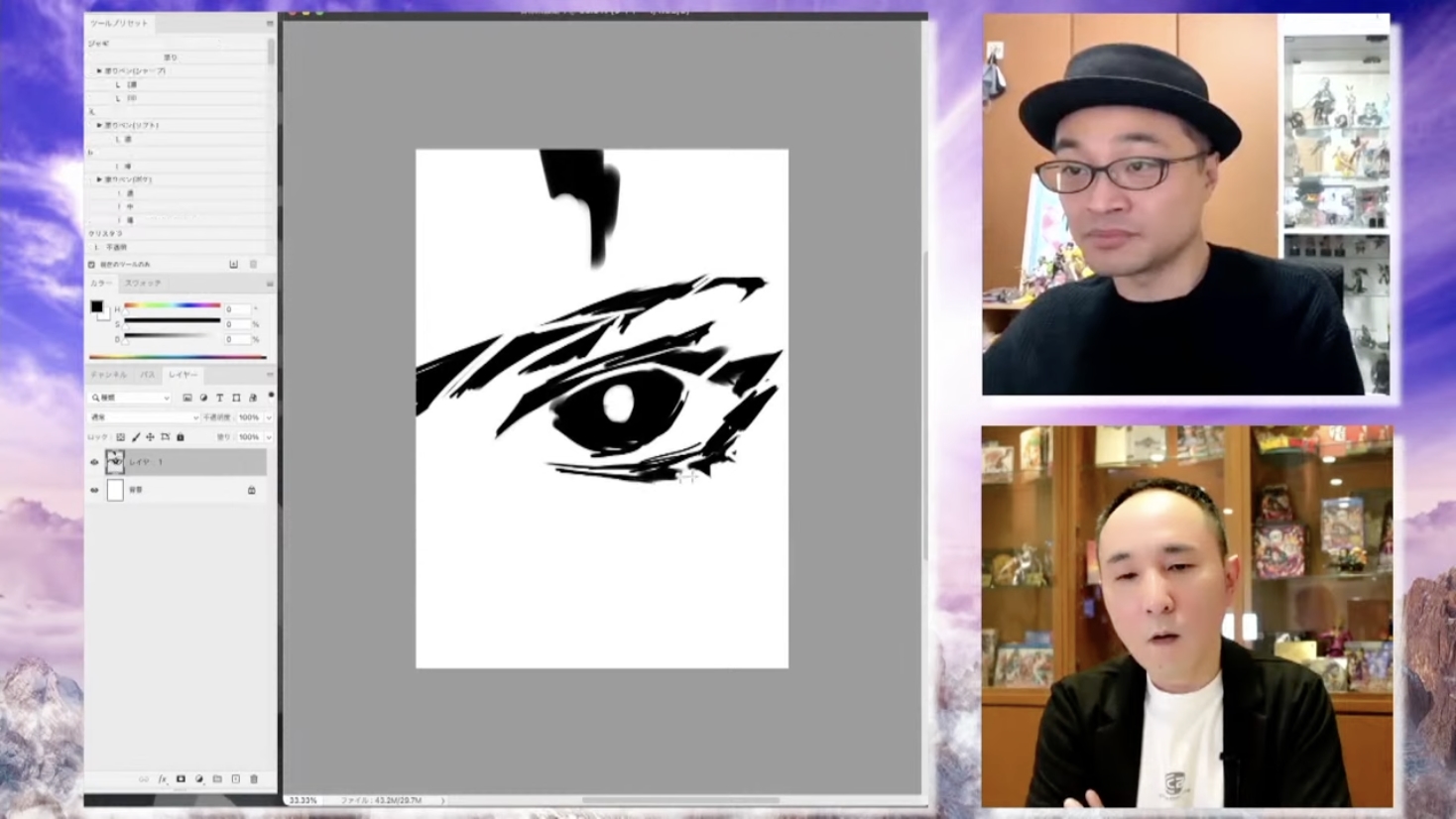This screenshot has height=819, width=1456.
Task: Delete layer with trash icon
Action: tap(254, 779)
